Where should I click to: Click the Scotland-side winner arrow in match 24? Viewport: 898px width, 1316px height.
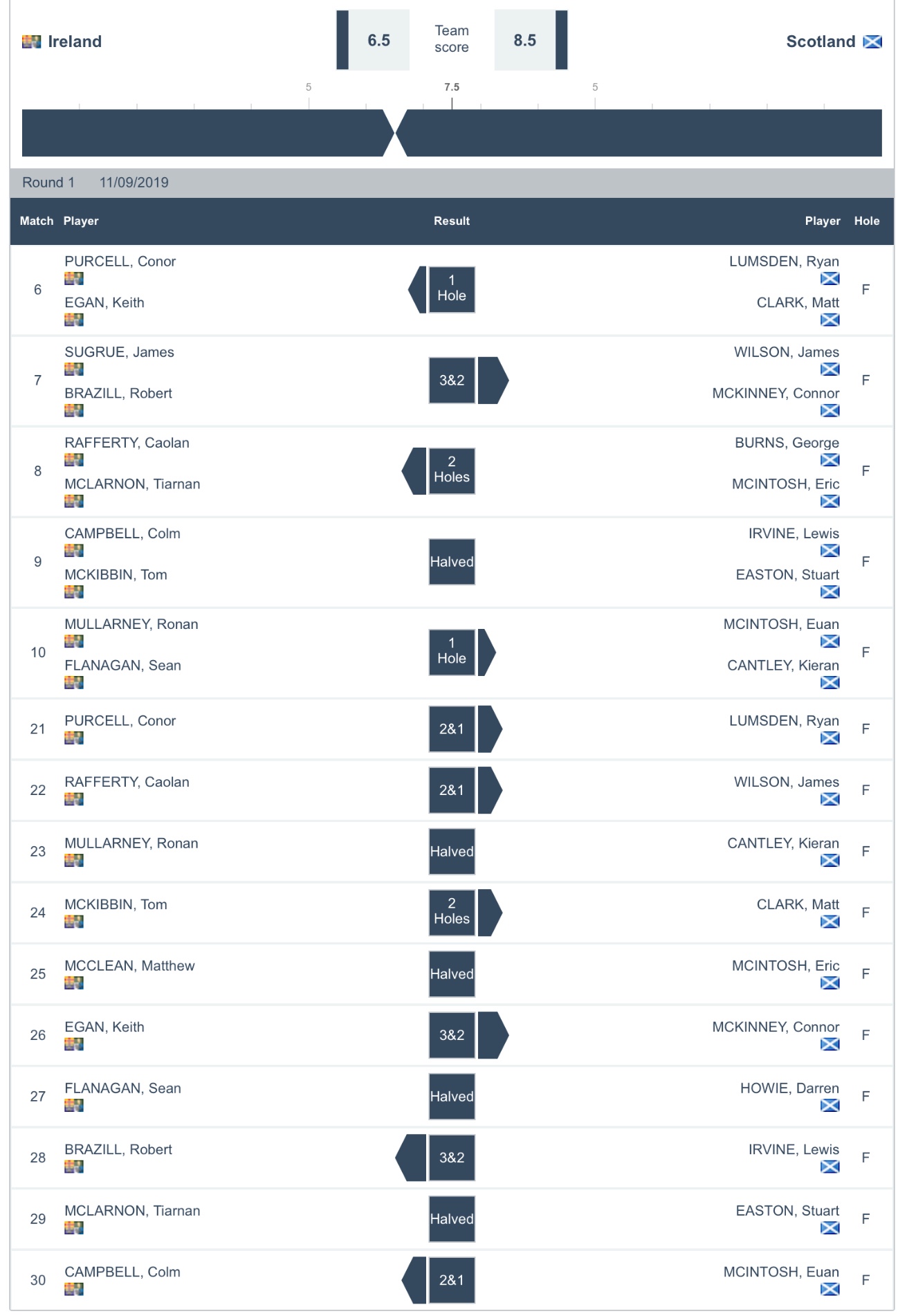pyautogui.click(x=489, y=913)
